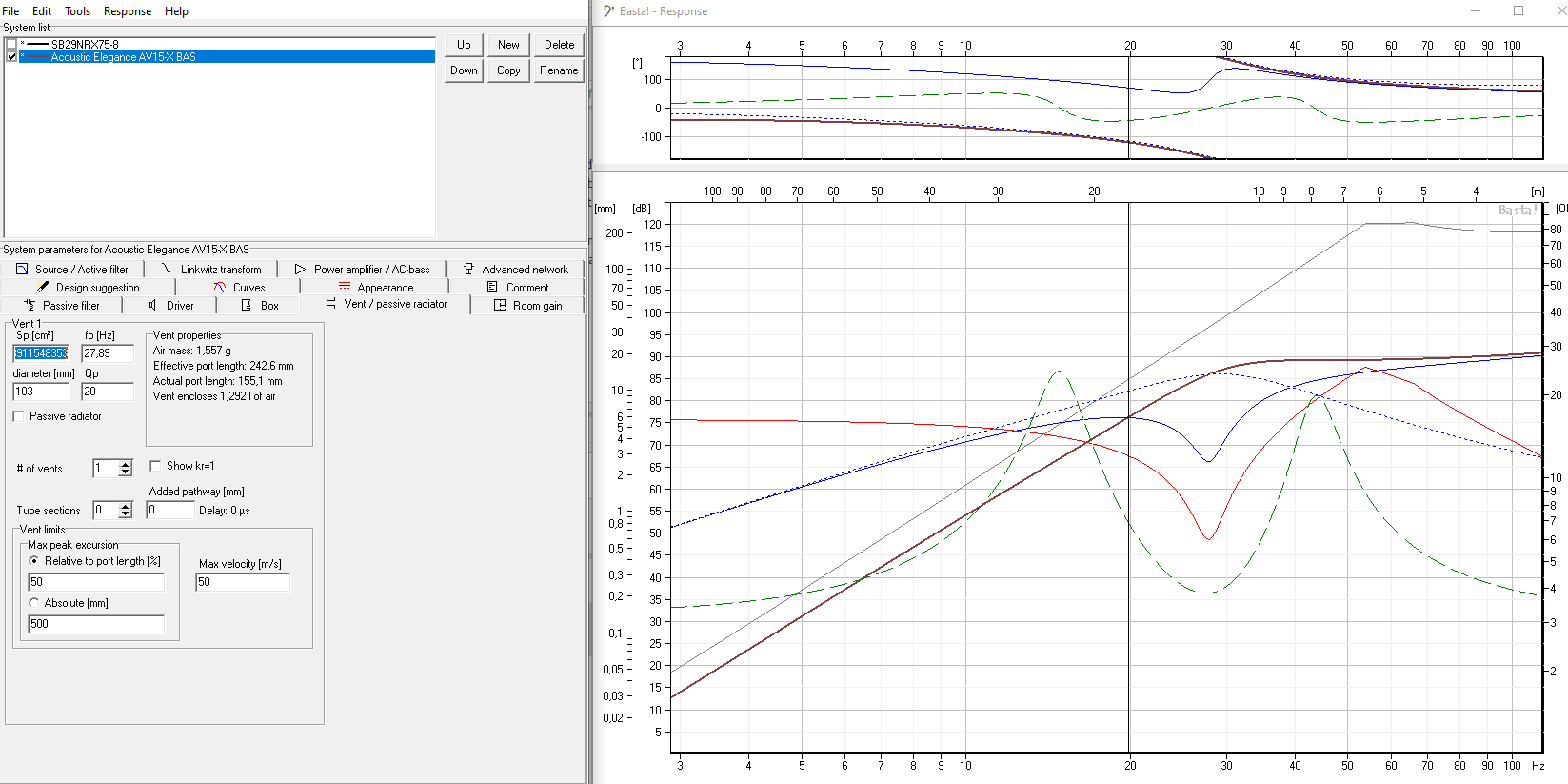The image size is (1568, 784).
Task: Click the Linkwitz transform curve icon
Action: tap(168, 270)
